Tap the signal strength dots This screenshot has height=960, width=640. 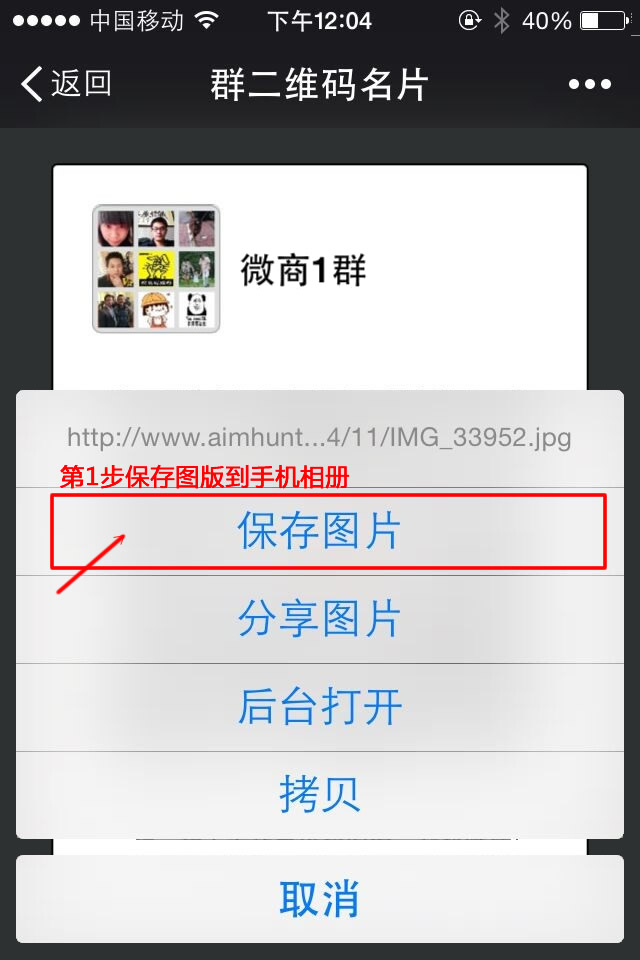46,21
